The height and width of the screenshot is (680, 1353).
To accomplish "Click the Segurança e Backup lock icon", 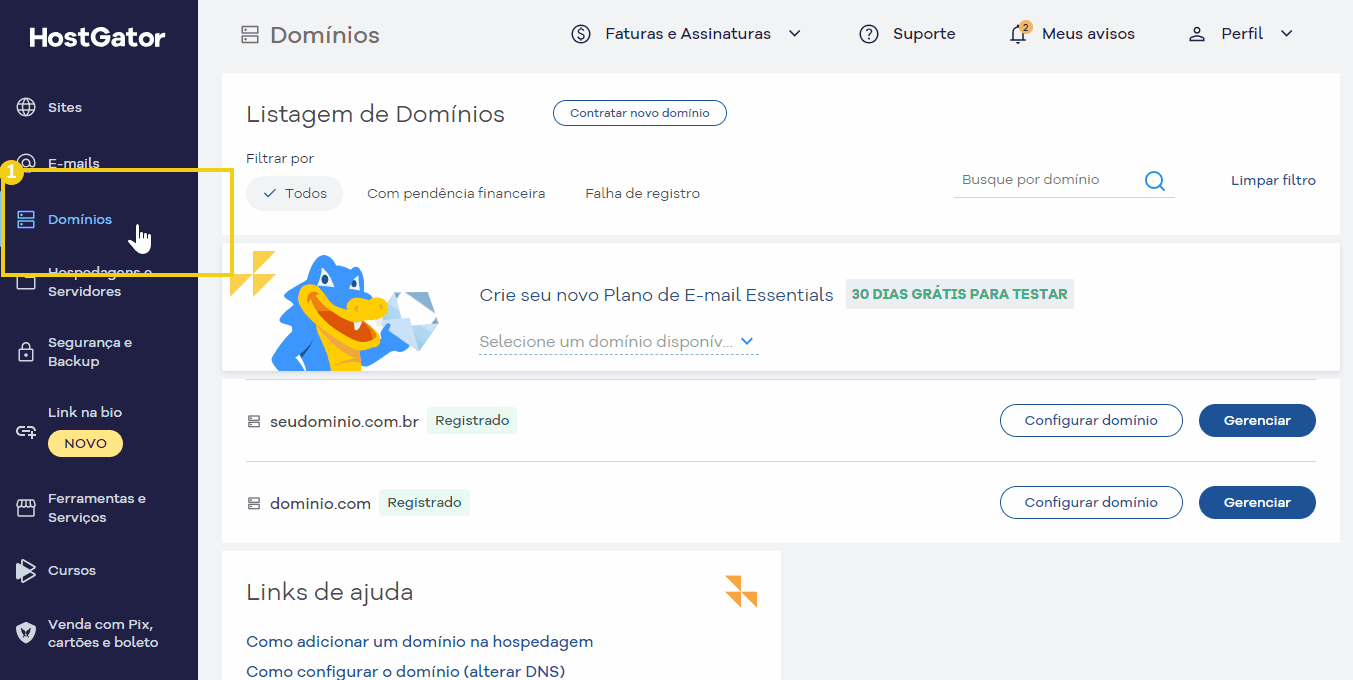I will tap(26, 352).
